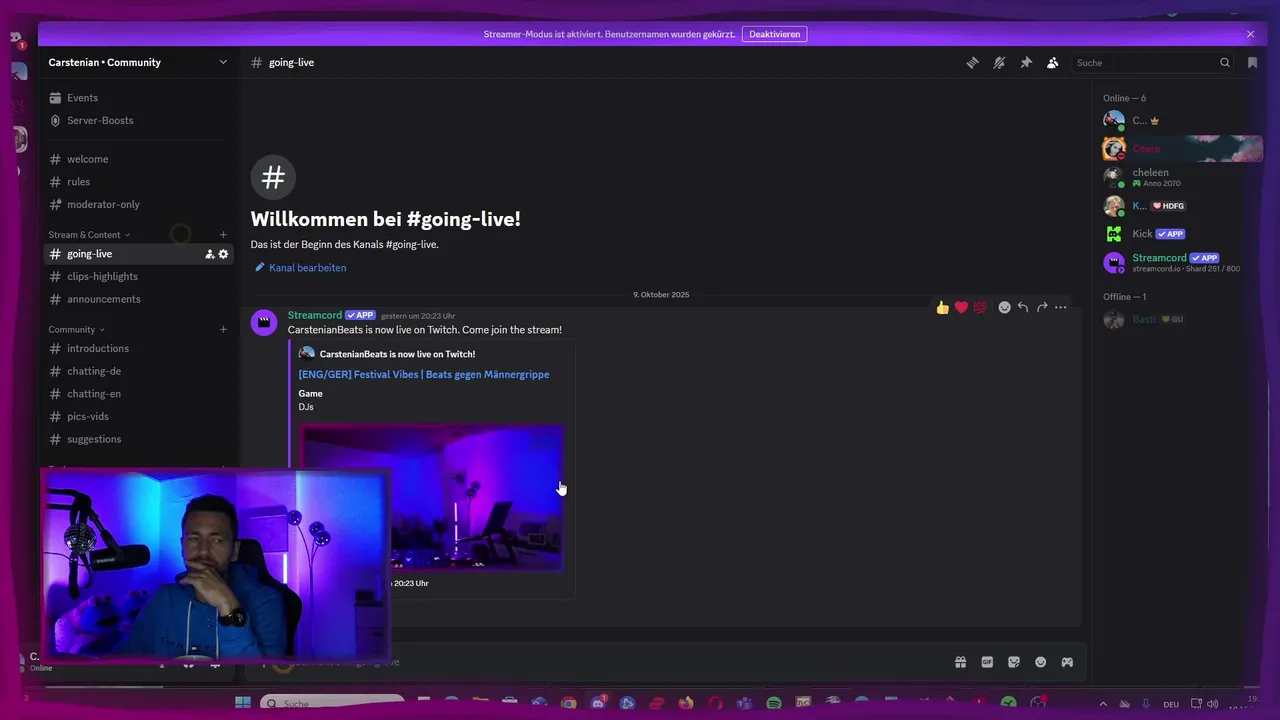The width and height of the screenshot is (1280, 720).
Task: Open the bookmark icon in header
Action: coord(1253,62)
